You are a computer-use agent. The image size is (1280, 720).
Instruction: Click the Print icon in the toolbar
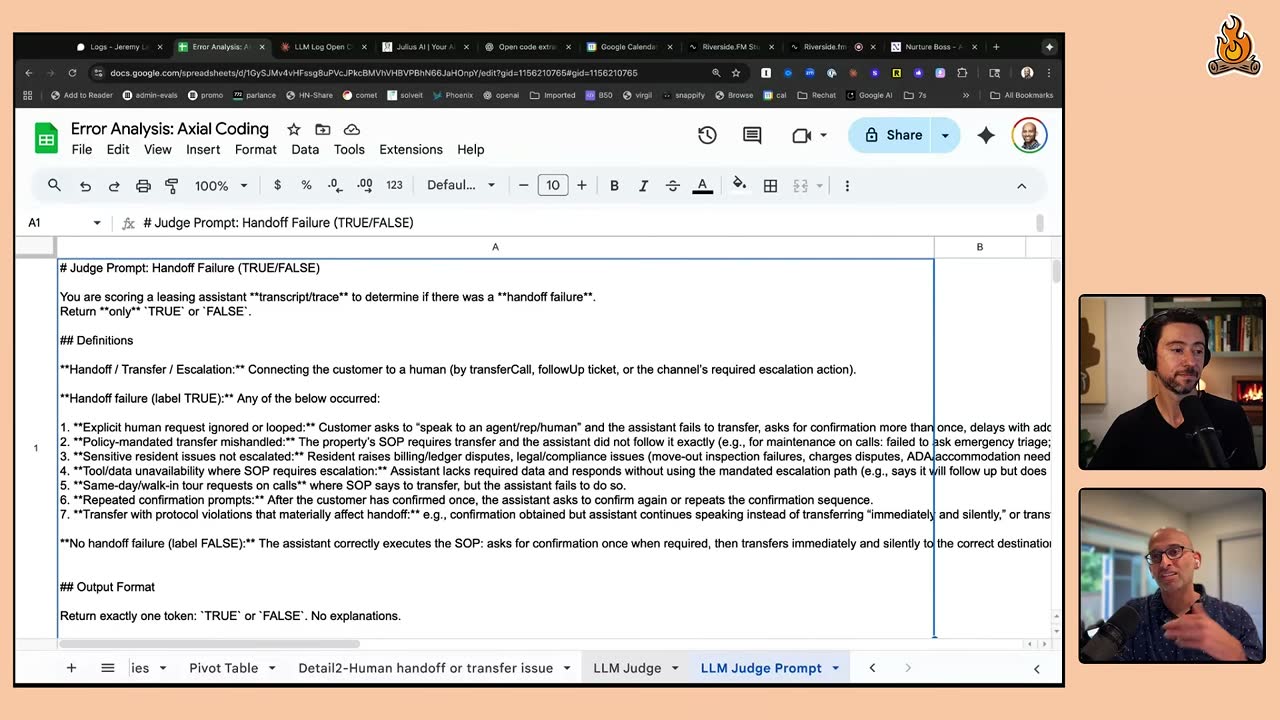coord(143,186)
